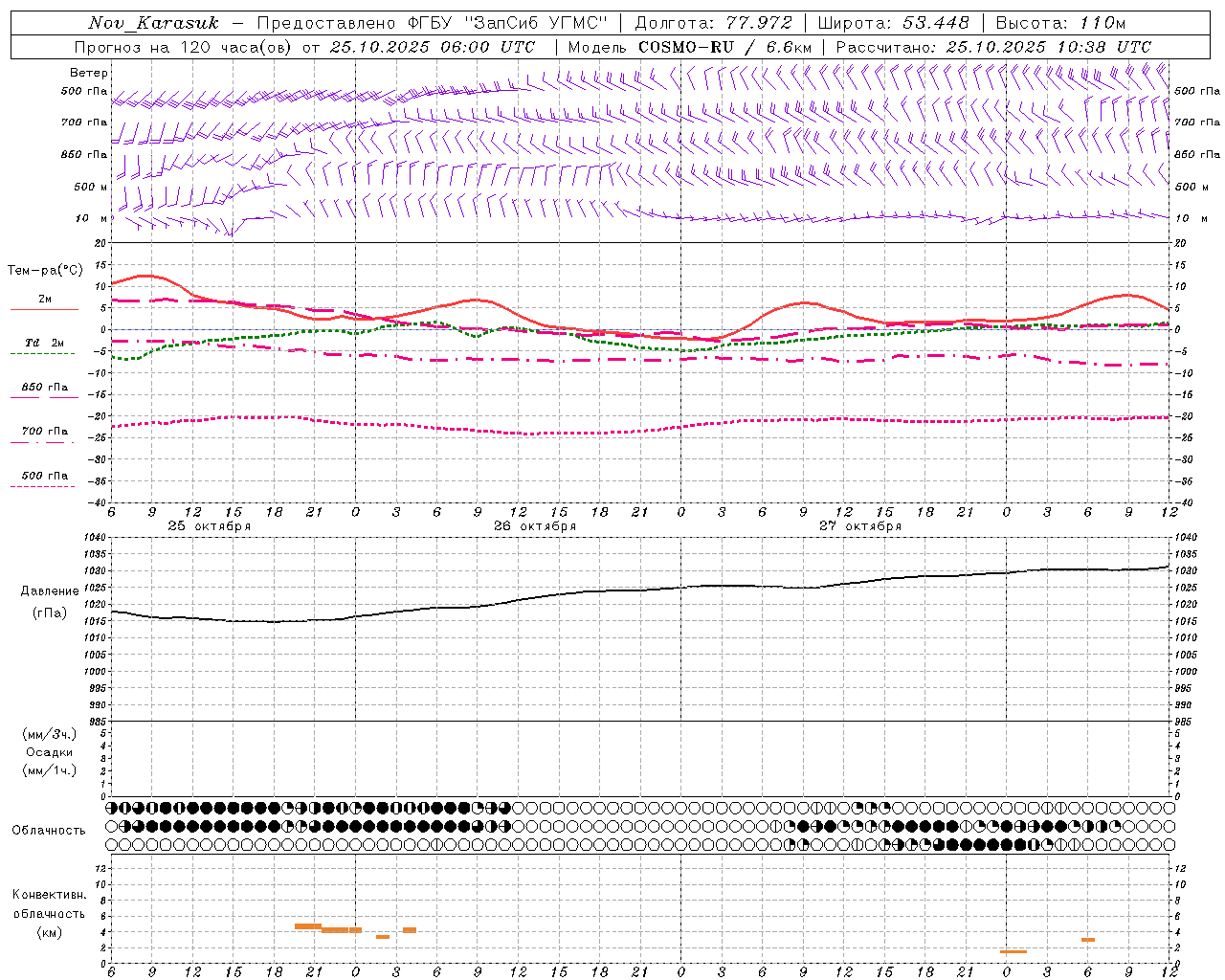Click the 27 октября date label
Screen dimensions: 1225x980
click(x=860, y=526)
